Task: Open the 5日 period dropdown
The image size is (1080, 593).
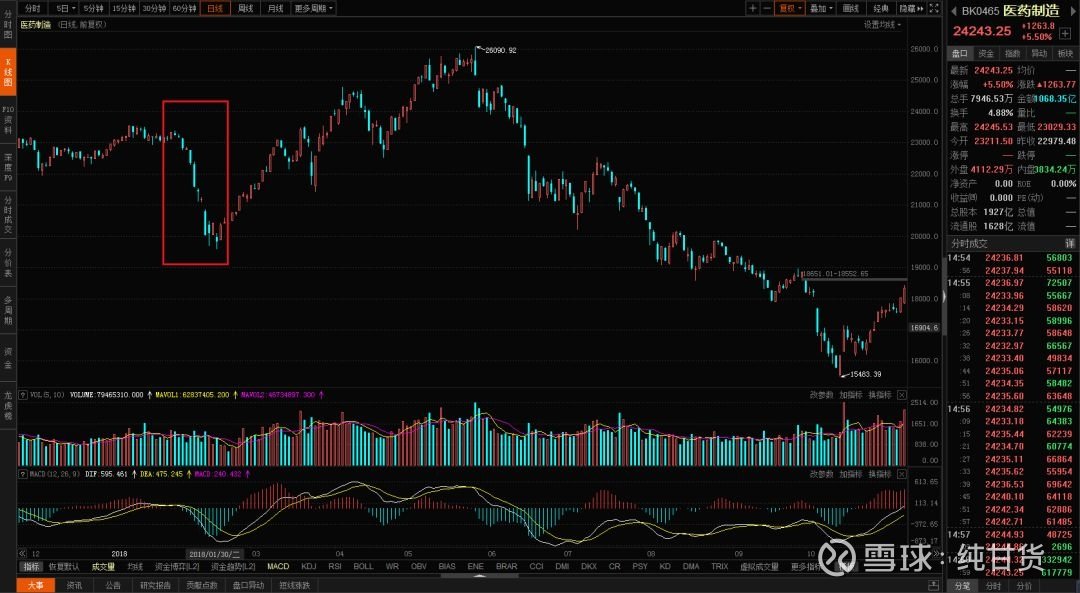Action: tap(65, 8)
